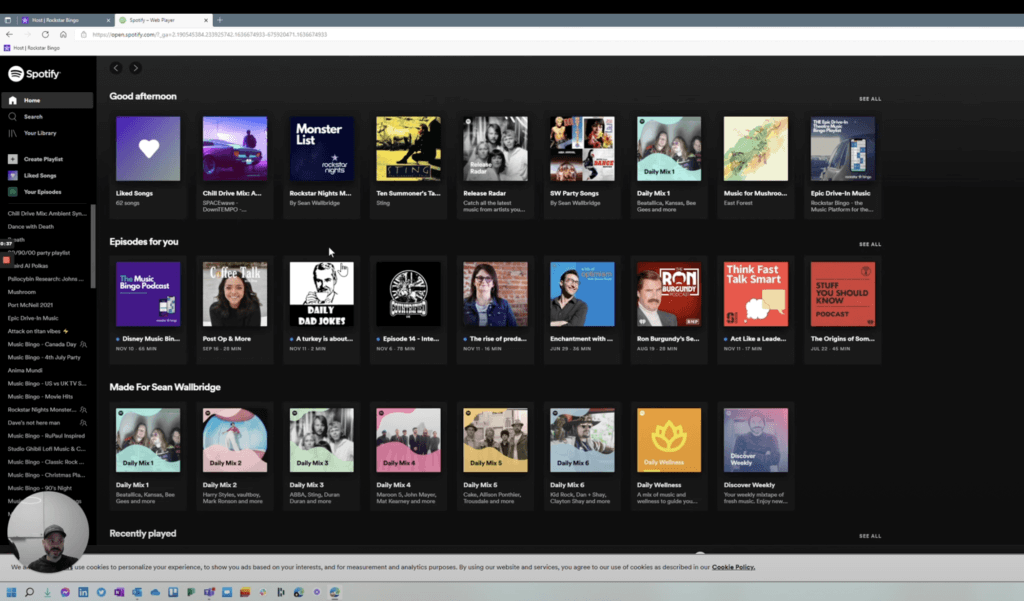The width and height of the screenshot is (1024, 601).
Task: Select 'Dave's not here man' playlist
Action: point(33,423)
